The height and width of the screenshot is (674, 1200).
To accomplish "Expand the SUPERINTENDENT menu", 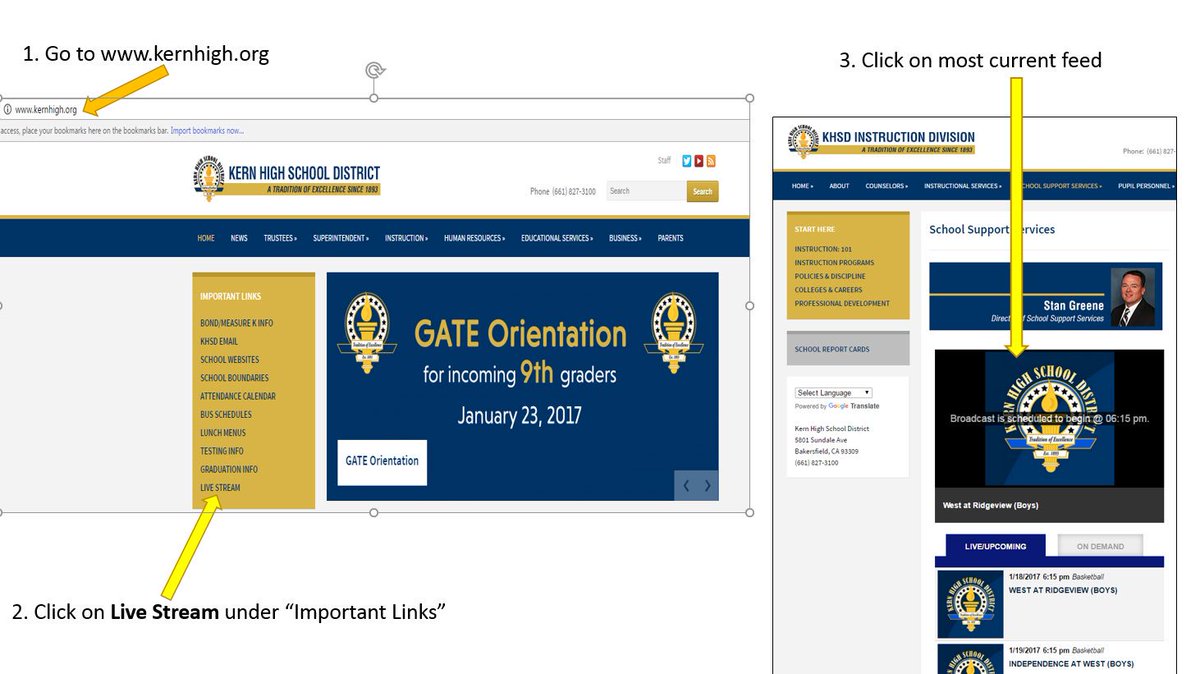I will (341, 239).
